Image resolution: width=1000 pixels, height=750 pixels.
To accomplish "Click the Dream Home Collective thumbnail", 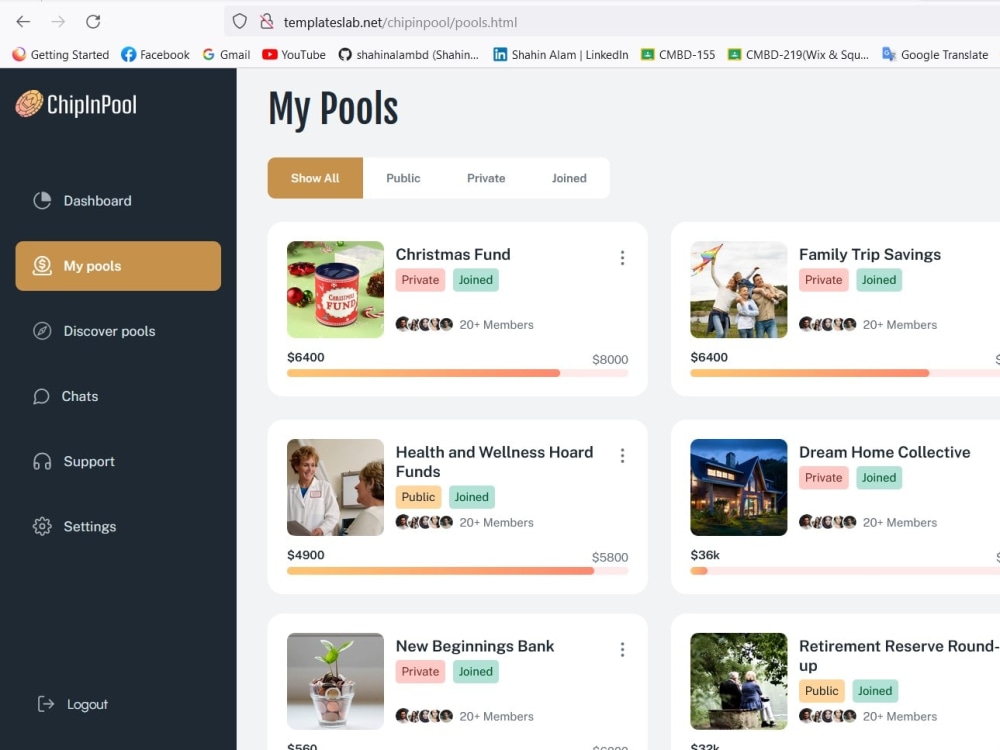I will tap(739, 487).
